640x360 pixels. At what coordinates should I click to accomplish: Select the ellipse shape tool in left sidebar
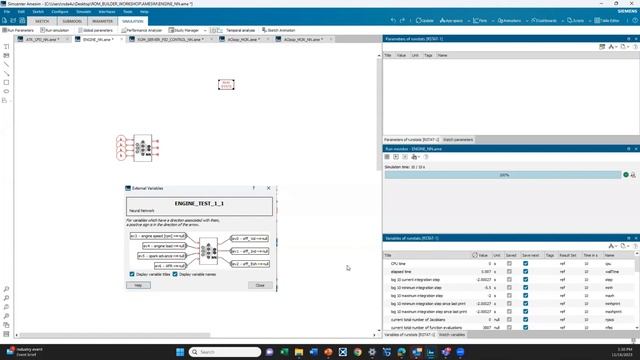click(x=6, y=91)
